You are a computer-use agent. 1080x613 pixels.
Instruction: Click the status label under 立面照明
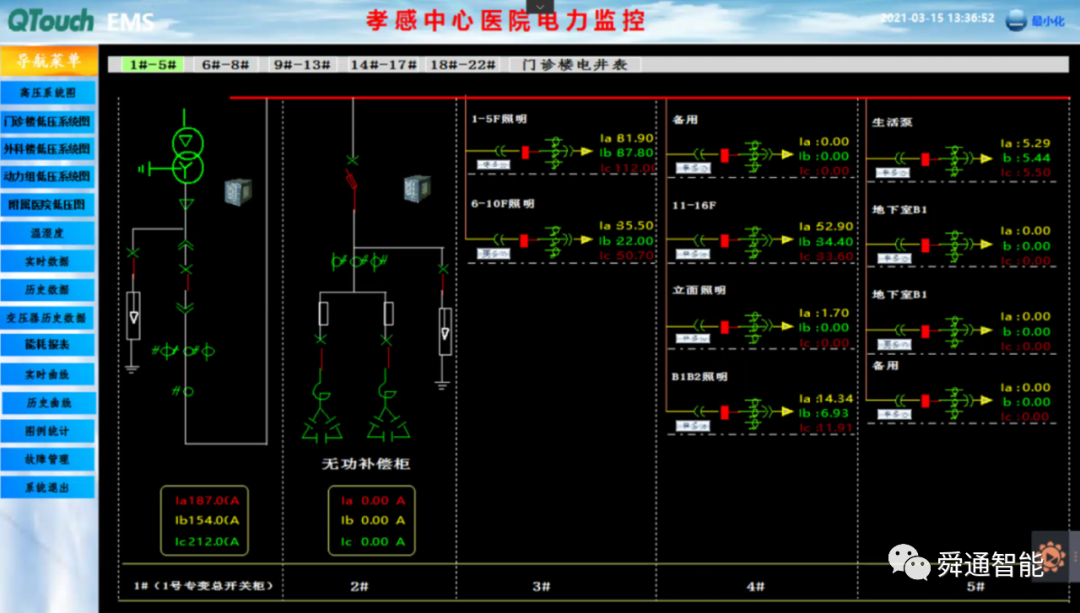[693, 338]
